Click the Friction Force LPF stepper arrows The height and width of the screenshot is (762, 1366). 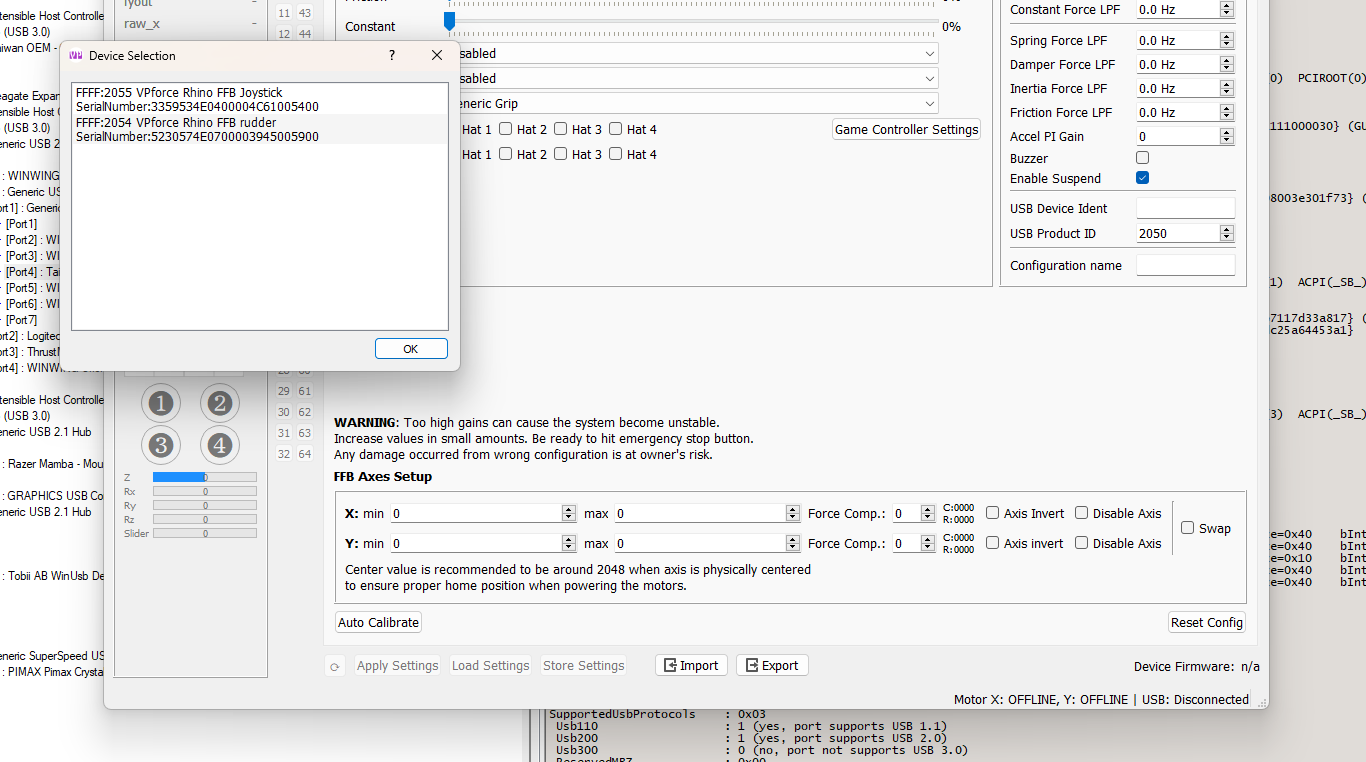tap(1227, 113)
